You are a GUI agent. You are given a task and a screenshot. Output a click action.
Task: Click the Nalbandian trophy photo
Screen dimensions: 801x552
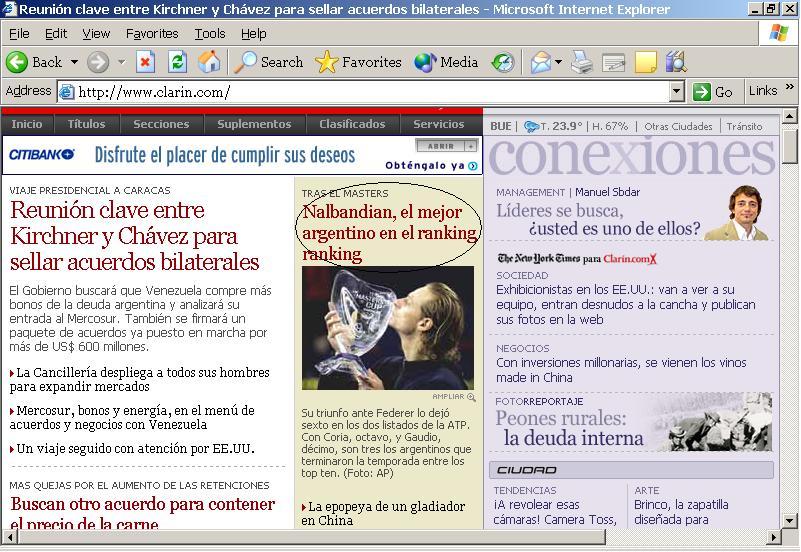388,328
